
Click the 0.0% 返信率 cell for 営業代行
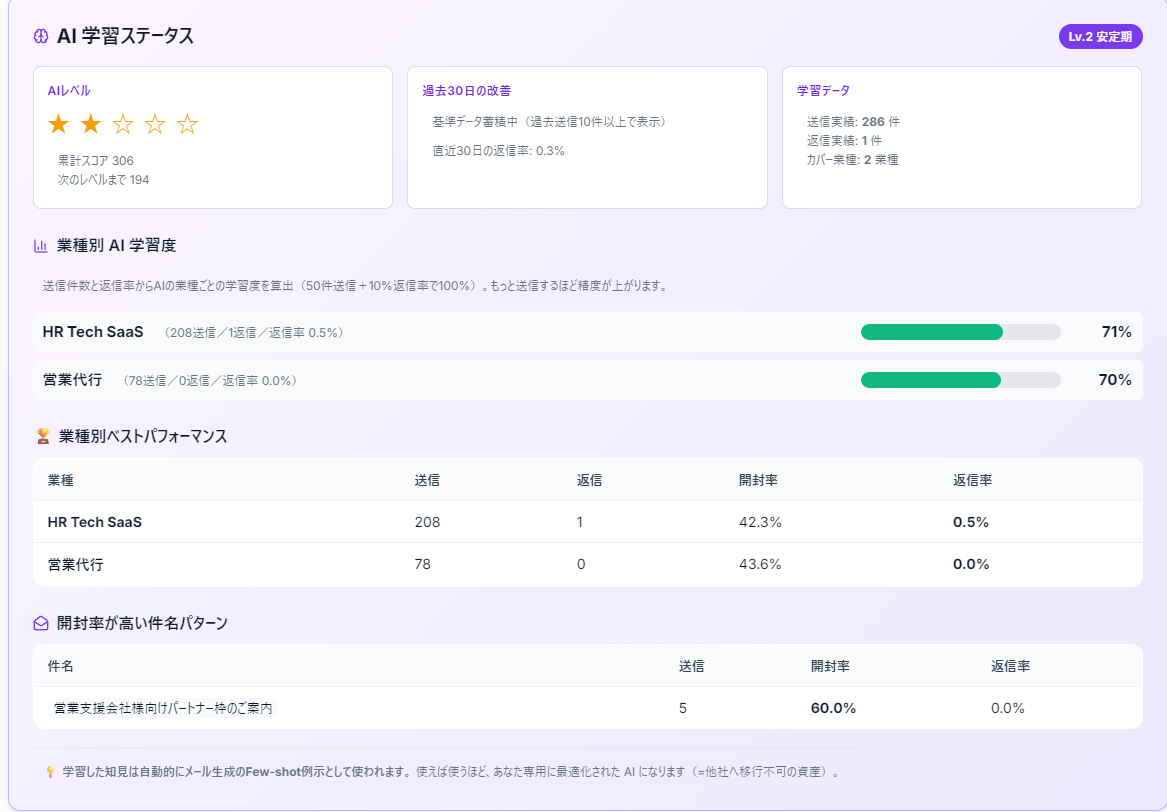coord(971,565)
